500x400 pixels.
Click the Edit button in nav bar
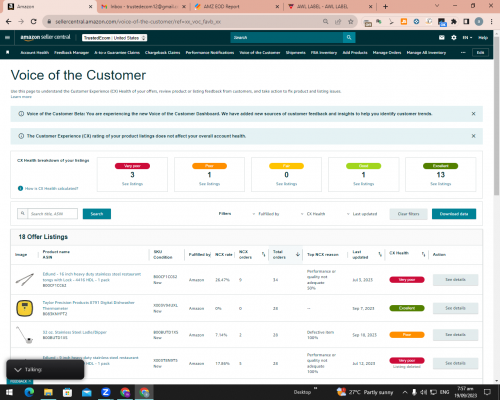tap(480, 53)
